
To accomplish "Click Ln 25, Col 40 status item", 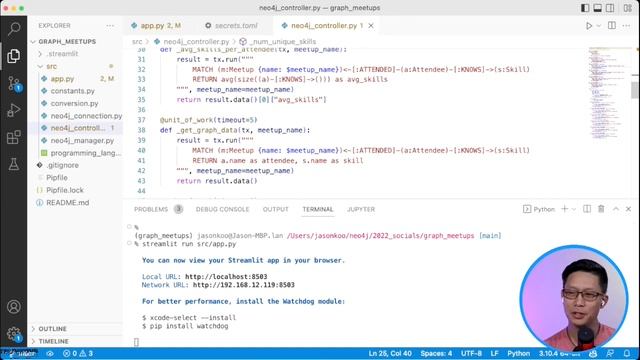I will click(390, 353).
